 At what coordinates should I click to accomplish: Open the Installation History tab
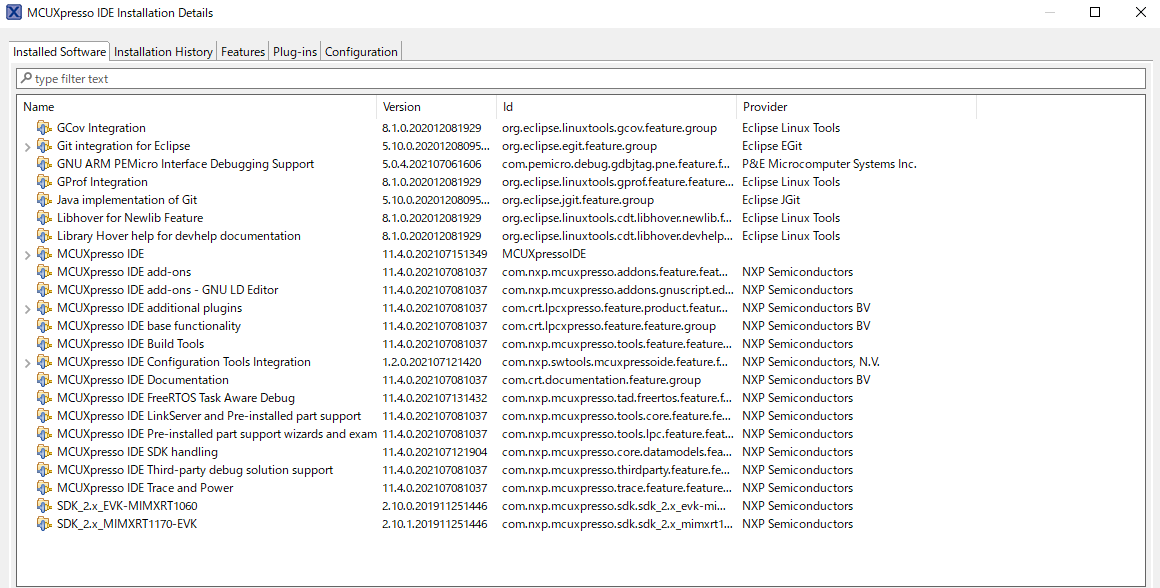(163, 51)
